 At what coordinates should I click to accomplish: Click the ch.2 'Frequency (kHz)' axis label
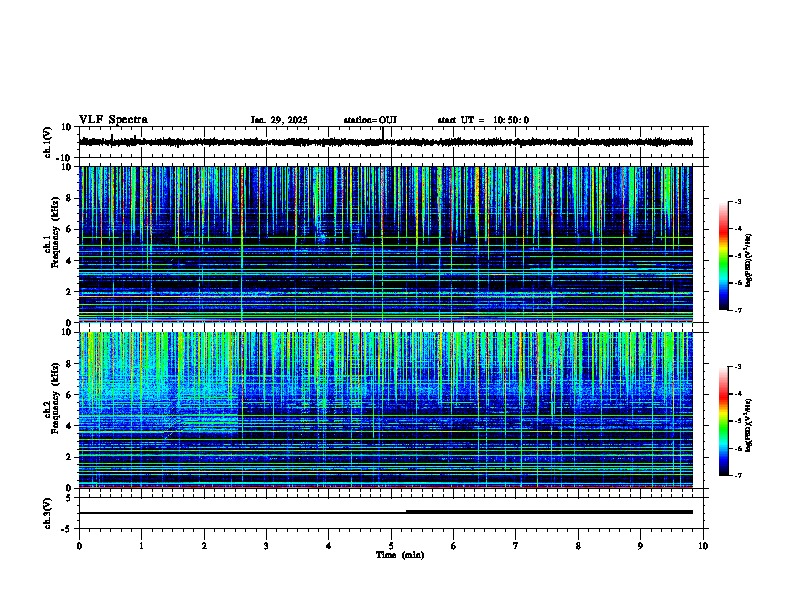55,398
